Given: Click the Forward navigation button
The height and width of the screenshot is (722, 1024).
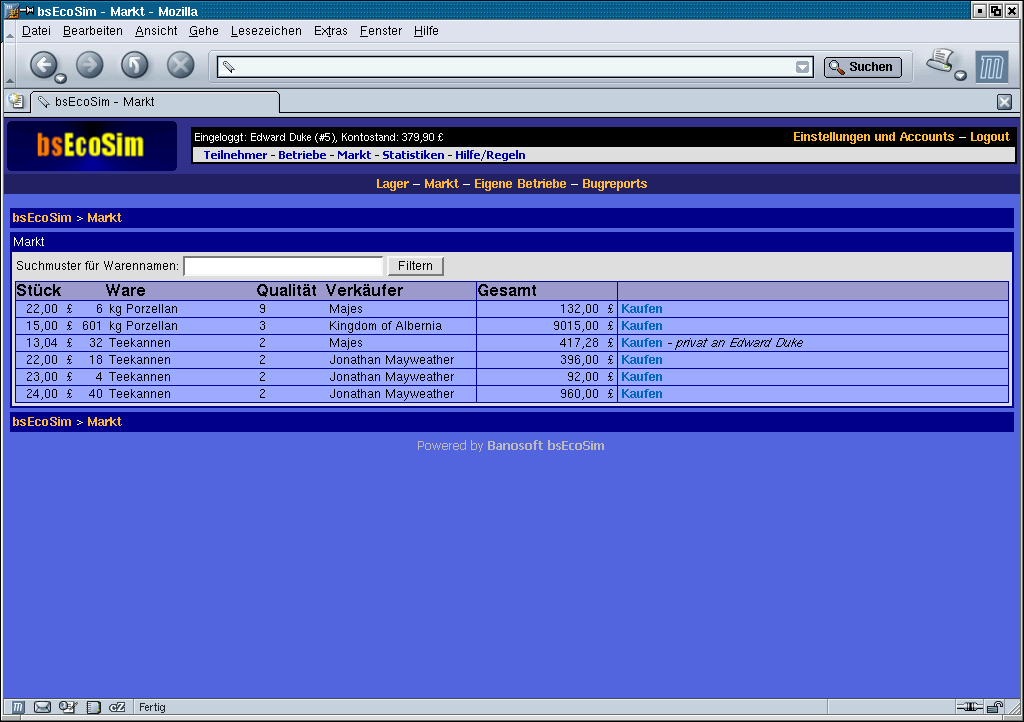Looking at the screenshot, I should pyautogui.click(x=90, y=65).
